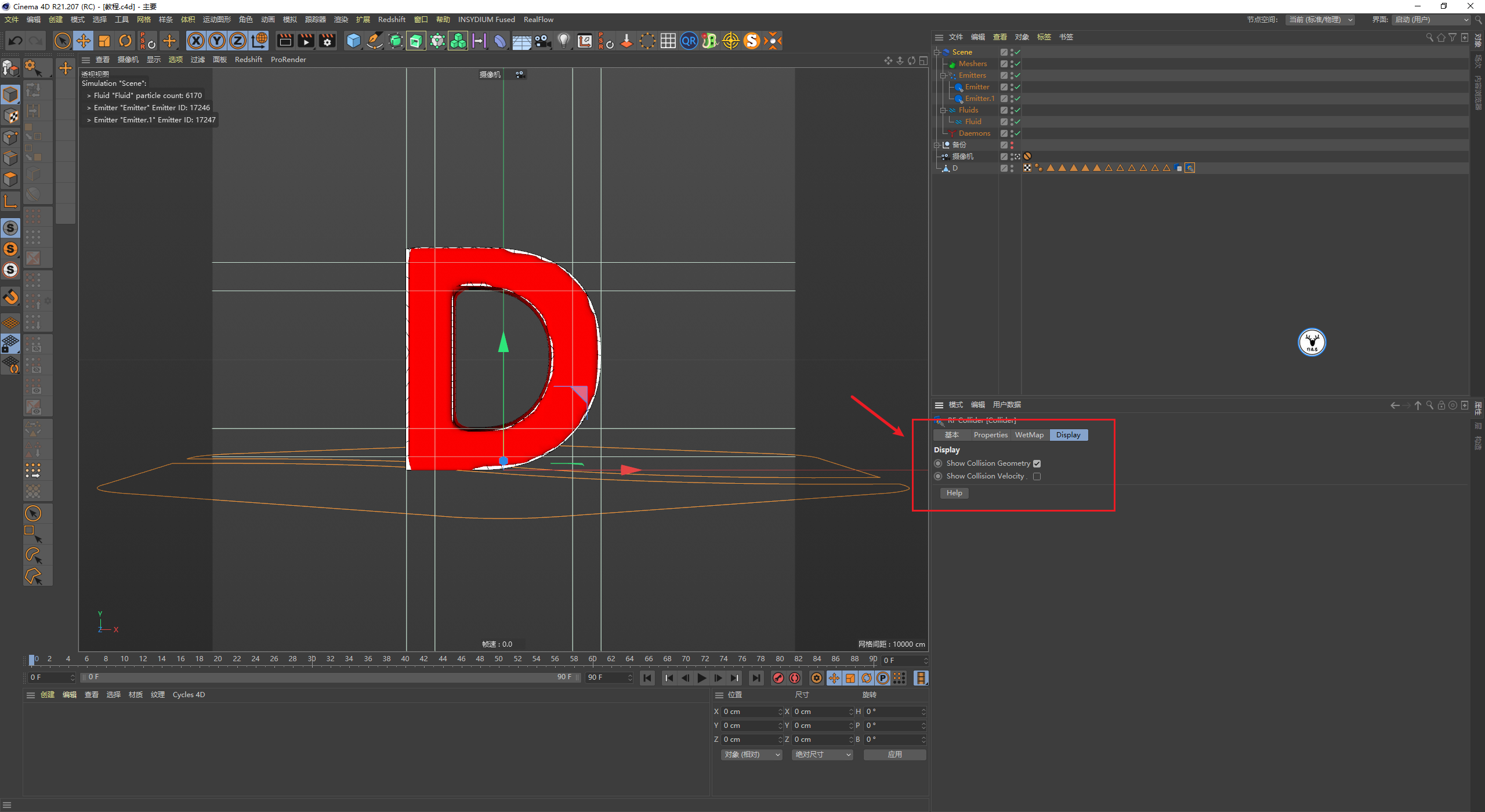Open the 绝对尺寸 size dropdown
This screenshot has width=1485, height=812.
pyautogui.click(x=822, y=755)
